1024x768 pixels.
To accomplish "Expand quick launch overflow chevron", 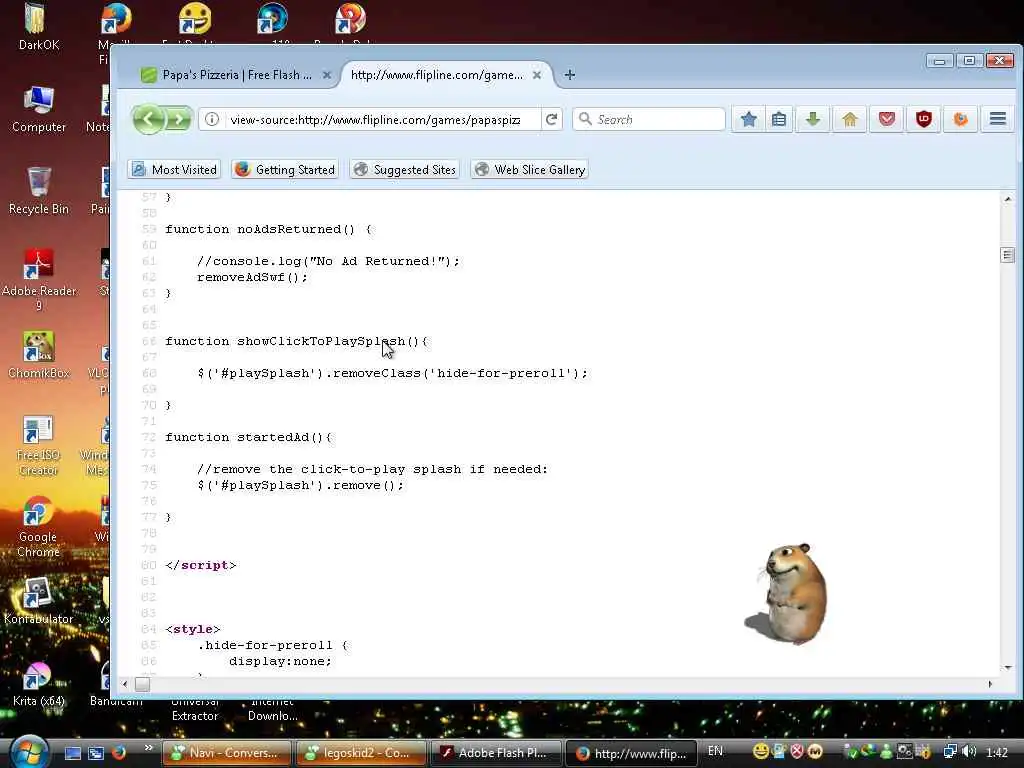I will [148, 748].
